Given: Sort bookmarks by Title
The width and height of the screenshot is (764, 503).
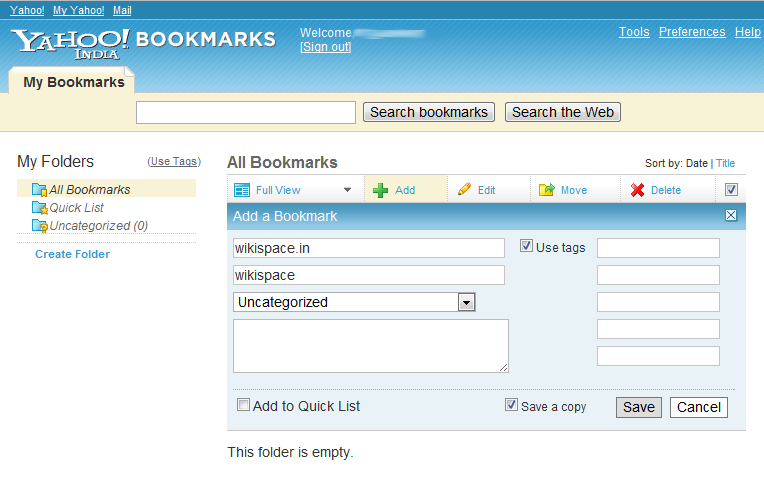Looking at the screenshot, I should (725, 163).
